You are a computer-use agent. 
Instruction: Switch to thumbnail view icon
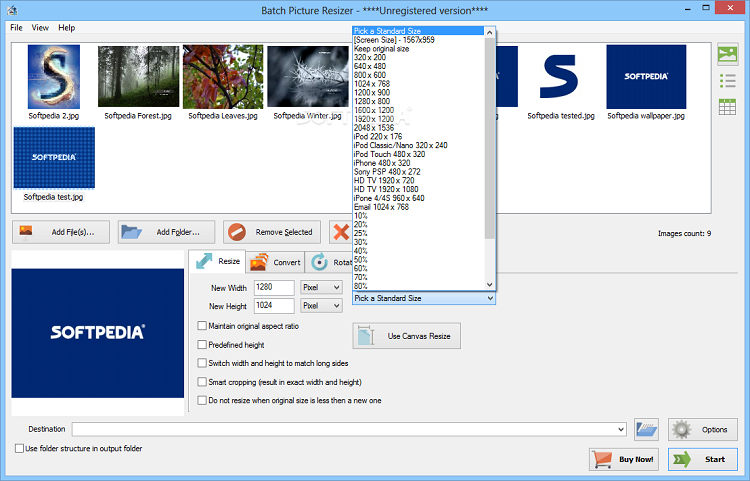pos(727,54)
